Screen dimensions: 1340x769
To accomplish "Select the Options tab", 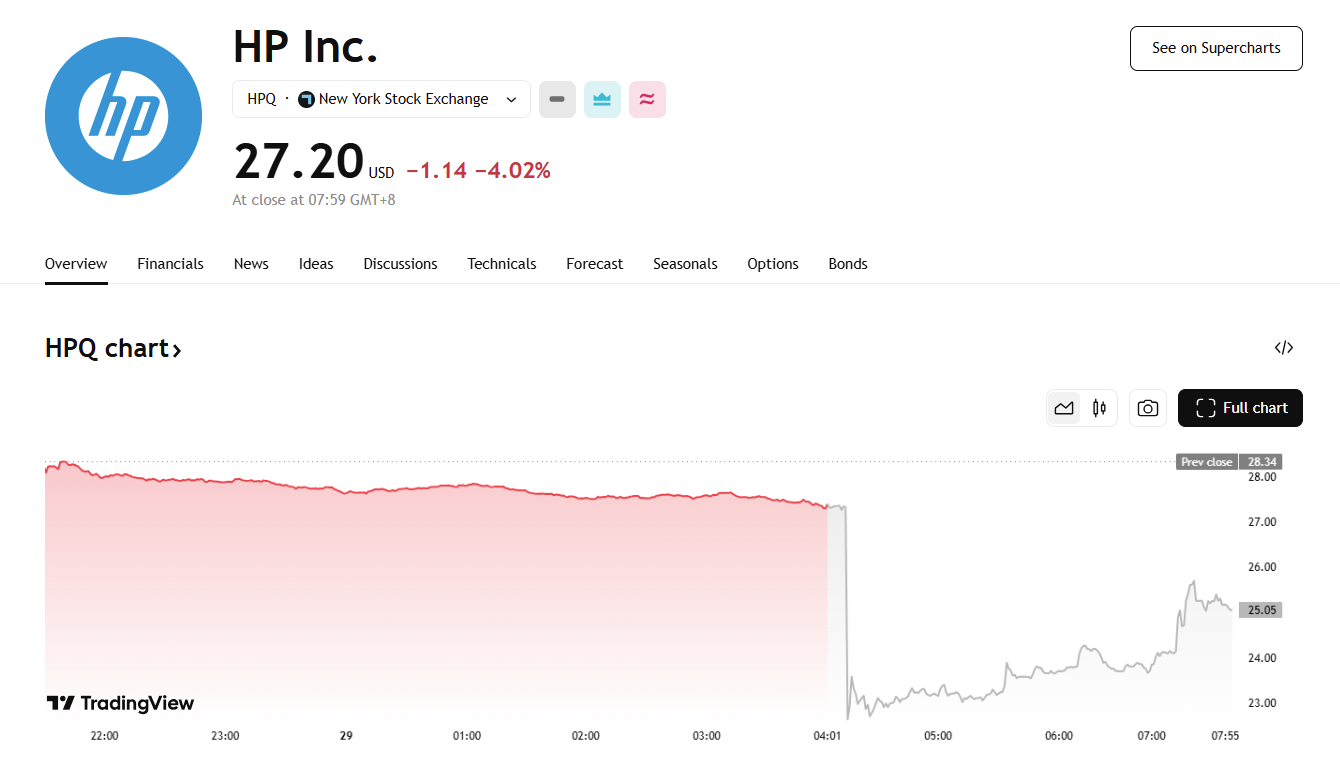I will click(772, 264).
